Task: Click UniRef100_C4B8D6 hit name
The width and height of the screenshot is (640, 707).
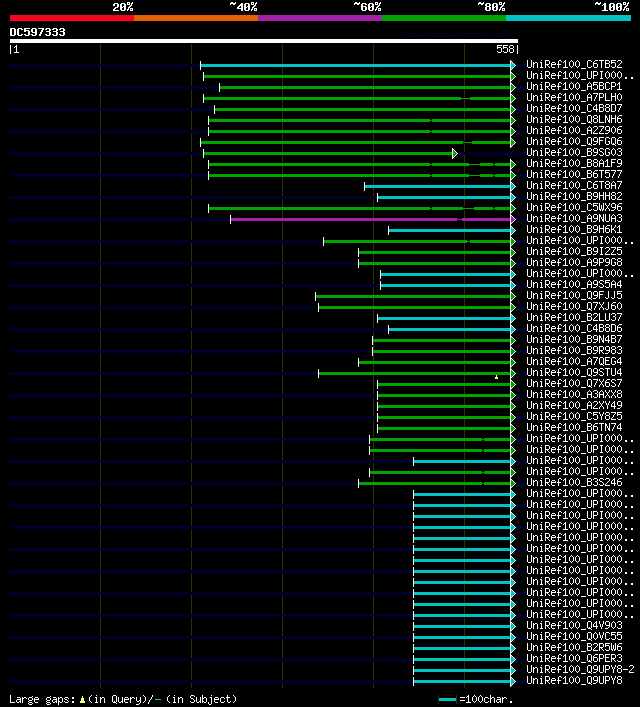Action: (574, 328)
